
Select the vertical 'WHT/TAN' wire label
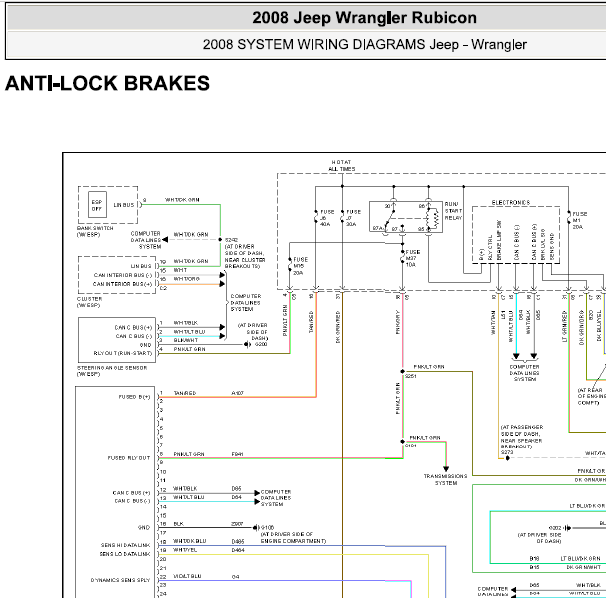tap(493, 323)
